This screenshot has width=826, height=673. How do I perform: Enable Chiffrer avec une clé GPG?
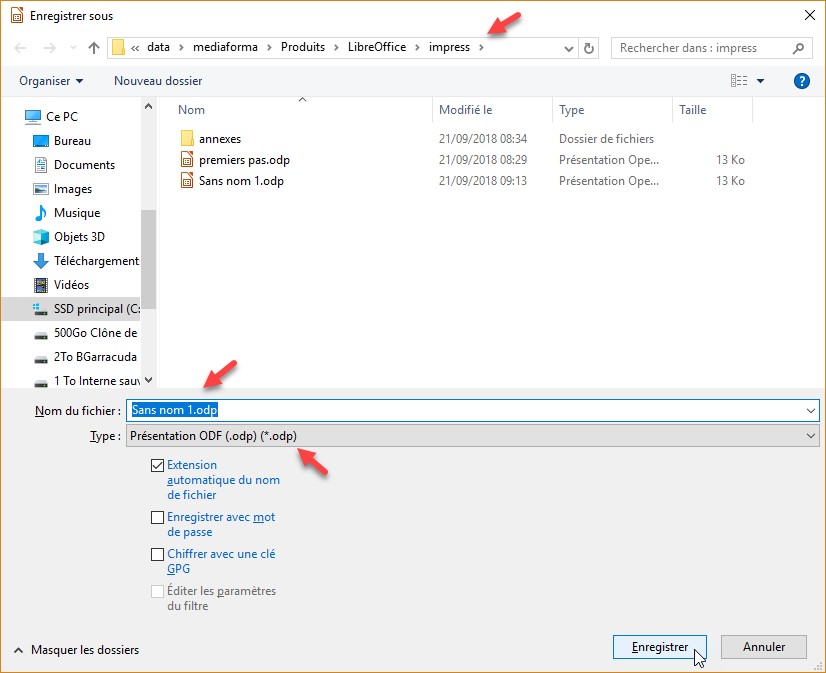click(157, 554)
